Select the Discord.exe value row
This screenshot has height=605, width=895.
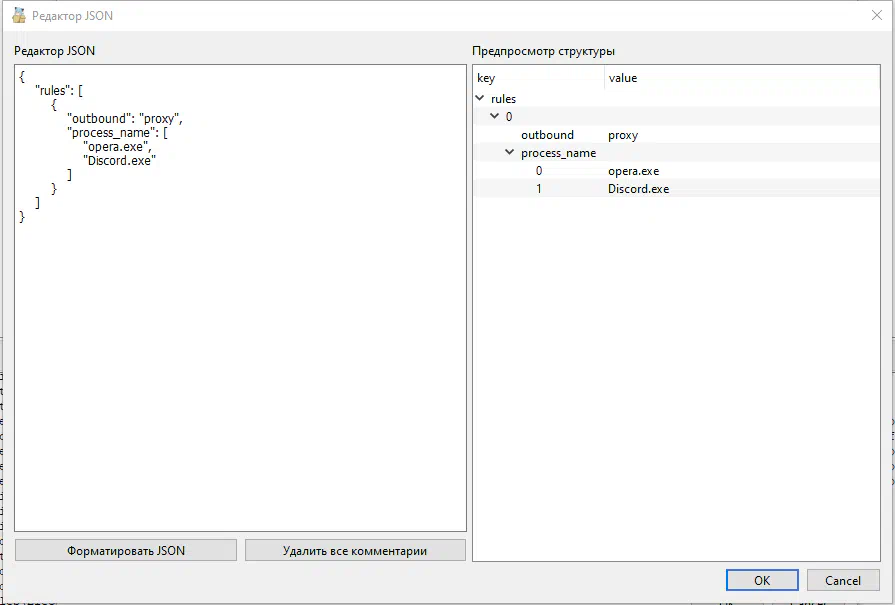point(676,189)
